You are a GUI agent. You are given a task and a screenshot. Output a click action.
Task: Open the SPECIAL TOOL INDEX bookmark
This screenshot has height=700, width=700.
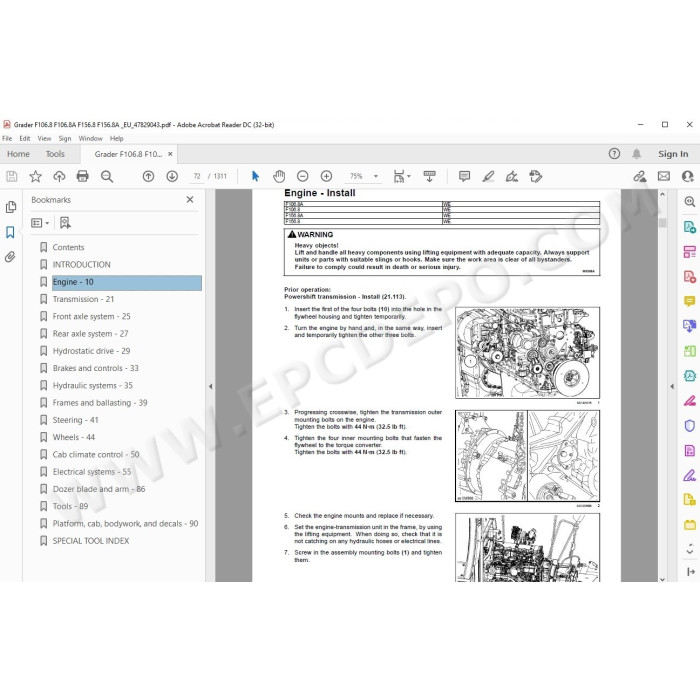[91, 541]
